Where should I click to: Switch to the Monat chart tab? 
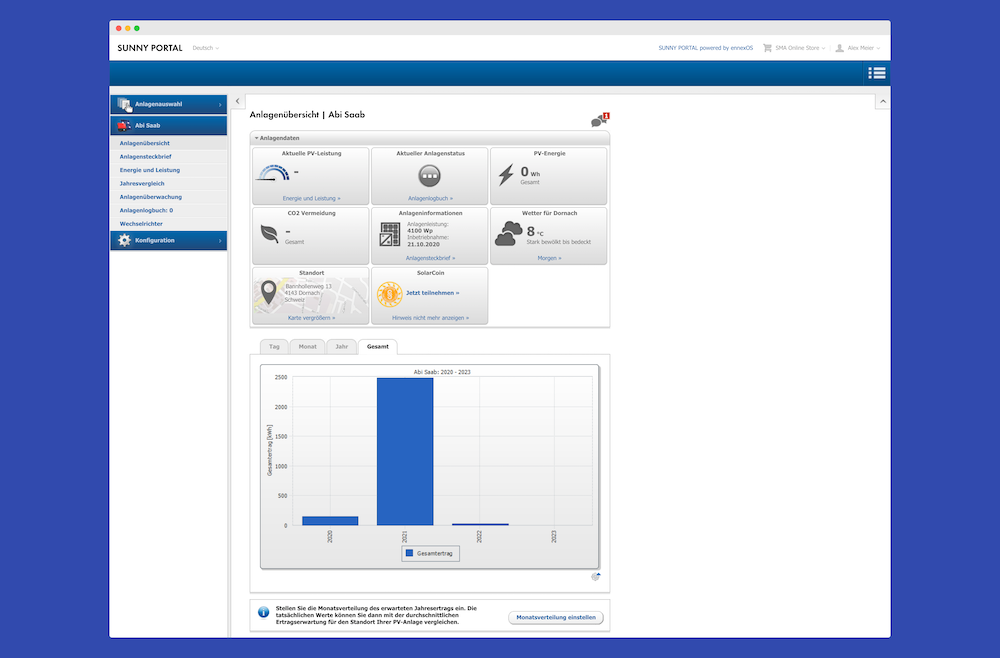tap(306, 346)
